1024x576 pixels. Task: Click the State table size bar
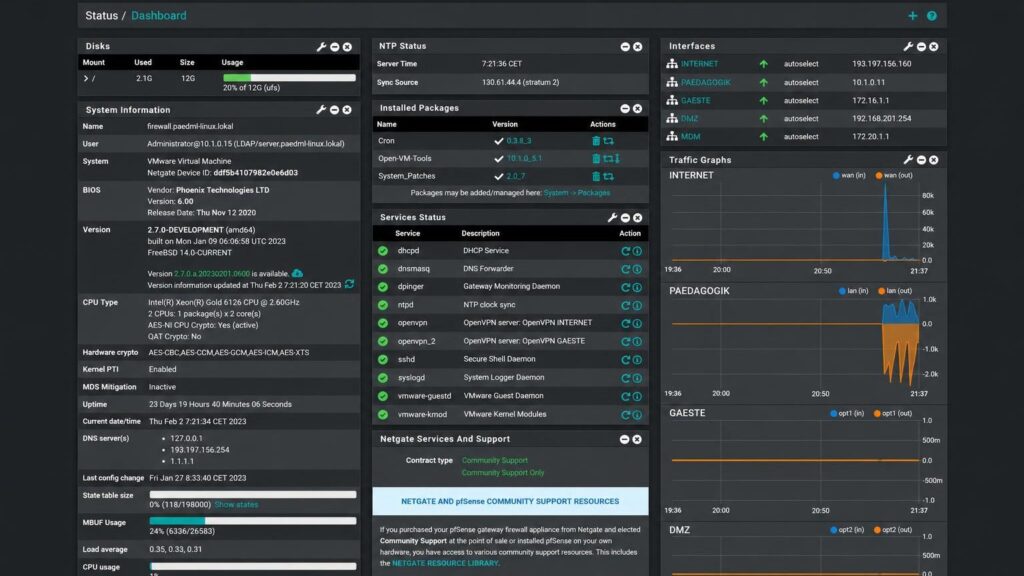(253, 495)
